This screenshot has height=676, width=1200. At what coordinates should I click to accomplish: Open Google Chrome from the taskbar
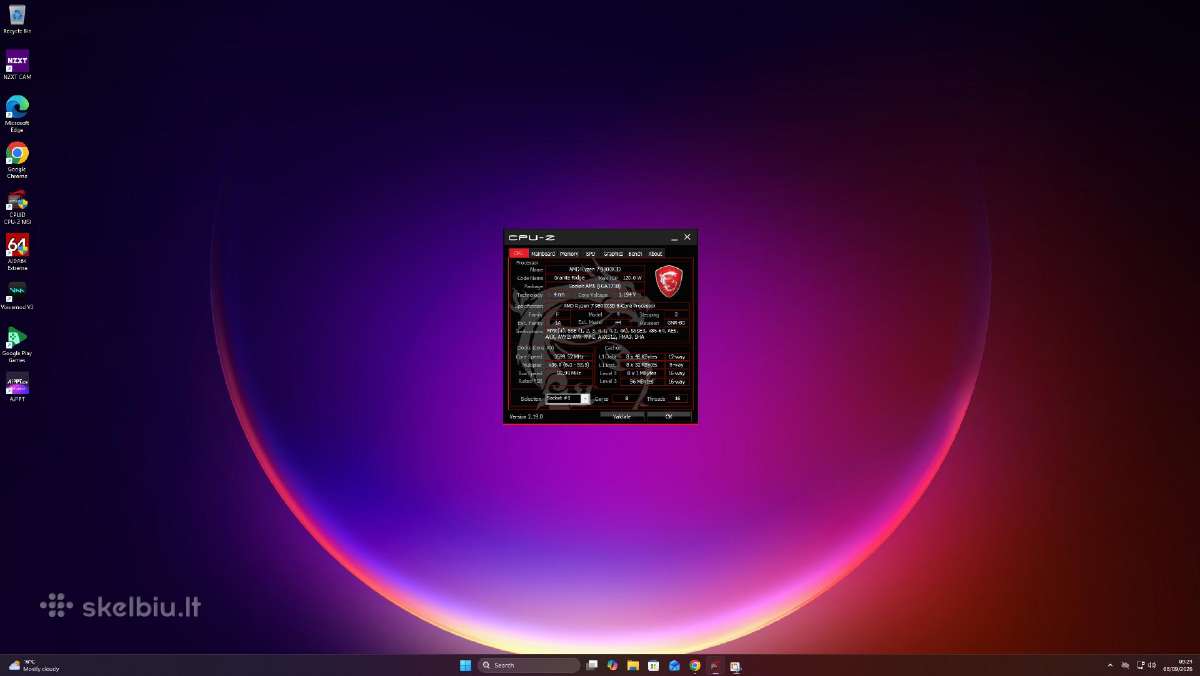click(695, 665)
